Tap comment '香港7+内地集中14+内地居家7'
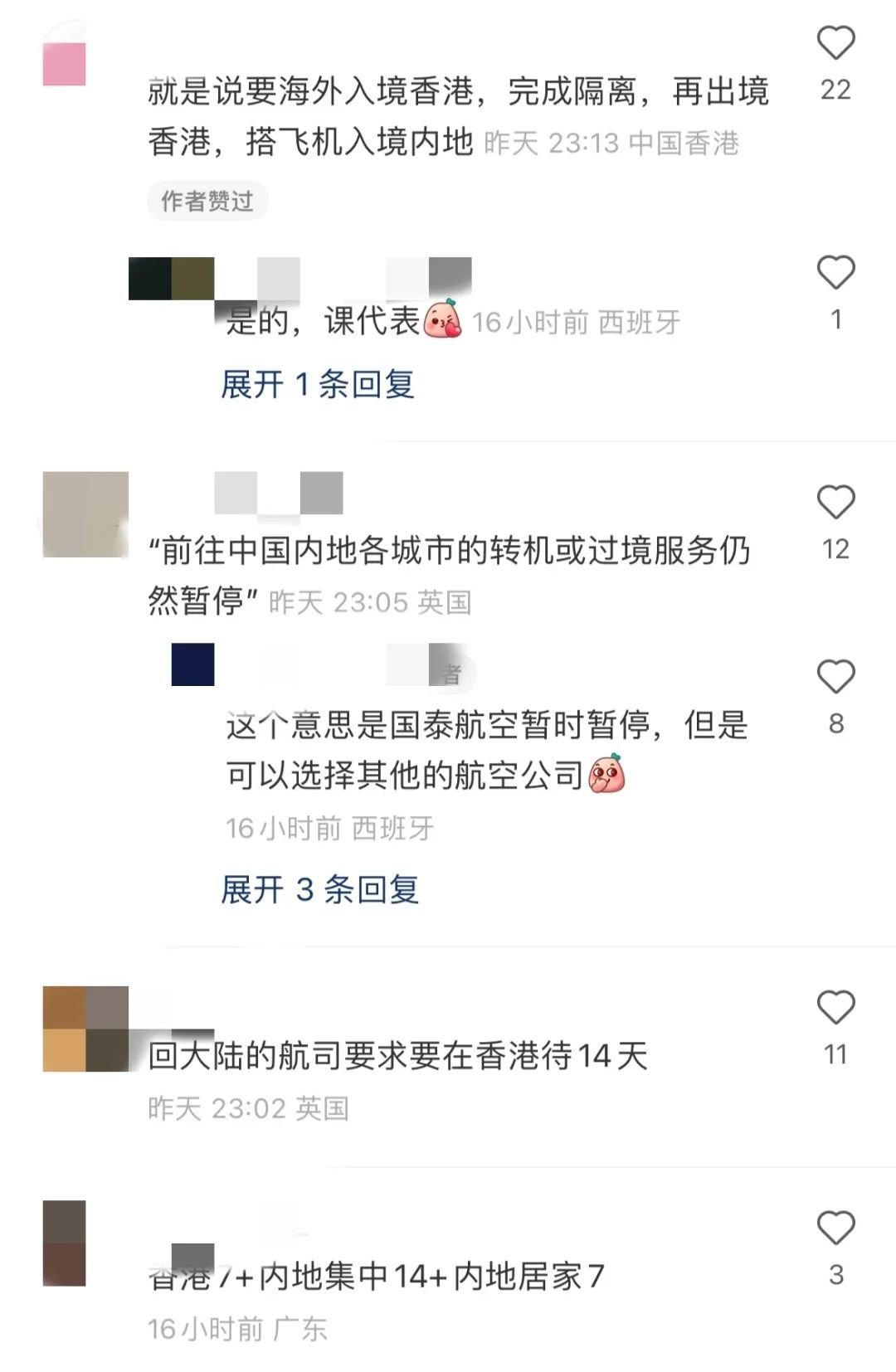 376,1277
